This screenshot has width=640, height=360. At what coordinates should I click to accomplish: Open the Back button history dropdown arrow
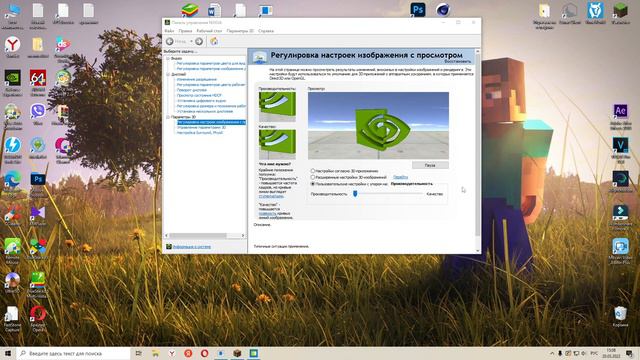point(191,41)
